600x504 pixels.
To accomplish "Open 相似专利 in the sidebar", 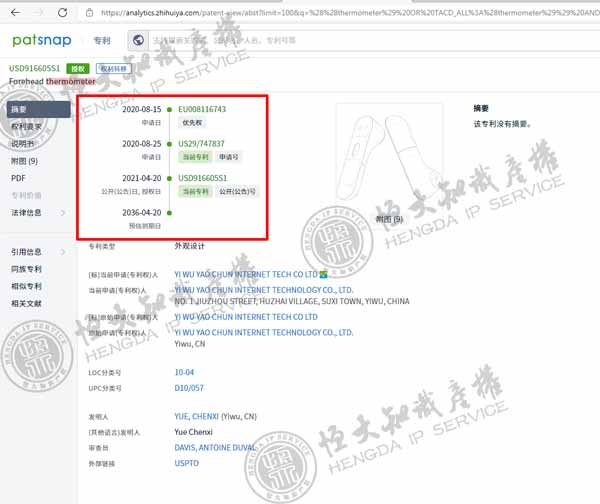I will (26, 286).
